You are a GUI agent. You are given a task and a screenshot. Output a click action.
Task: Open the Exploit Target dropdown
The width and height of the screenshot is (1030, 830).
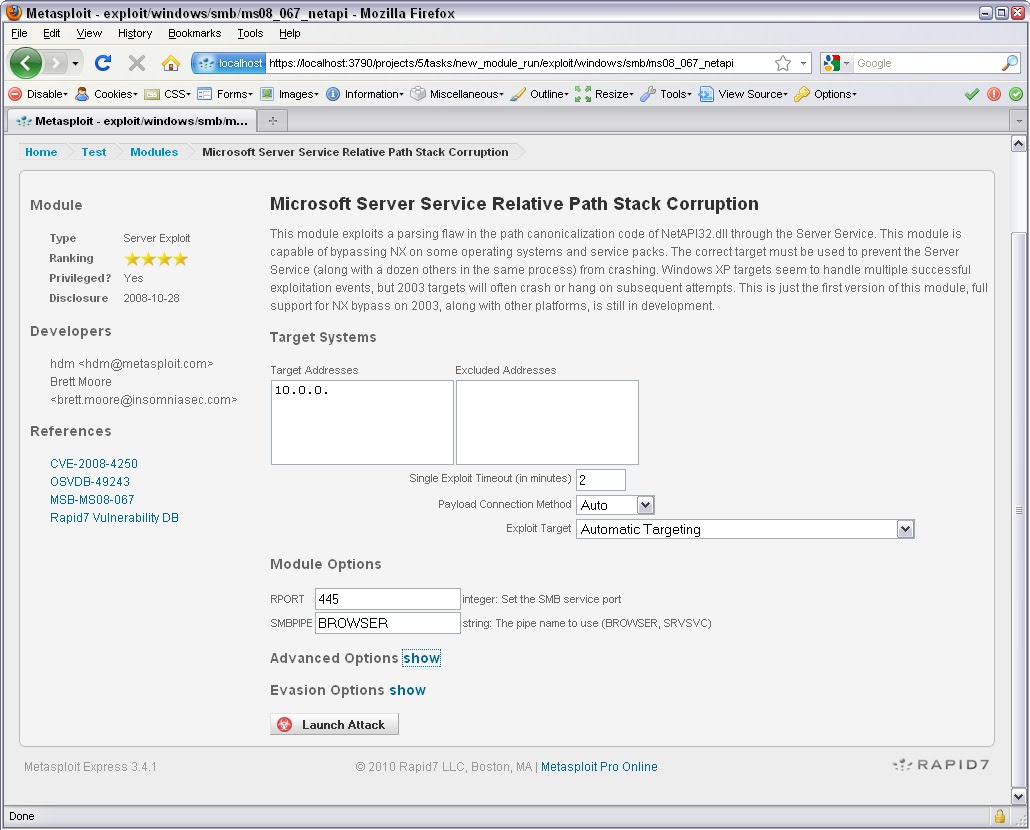point(745,529)
